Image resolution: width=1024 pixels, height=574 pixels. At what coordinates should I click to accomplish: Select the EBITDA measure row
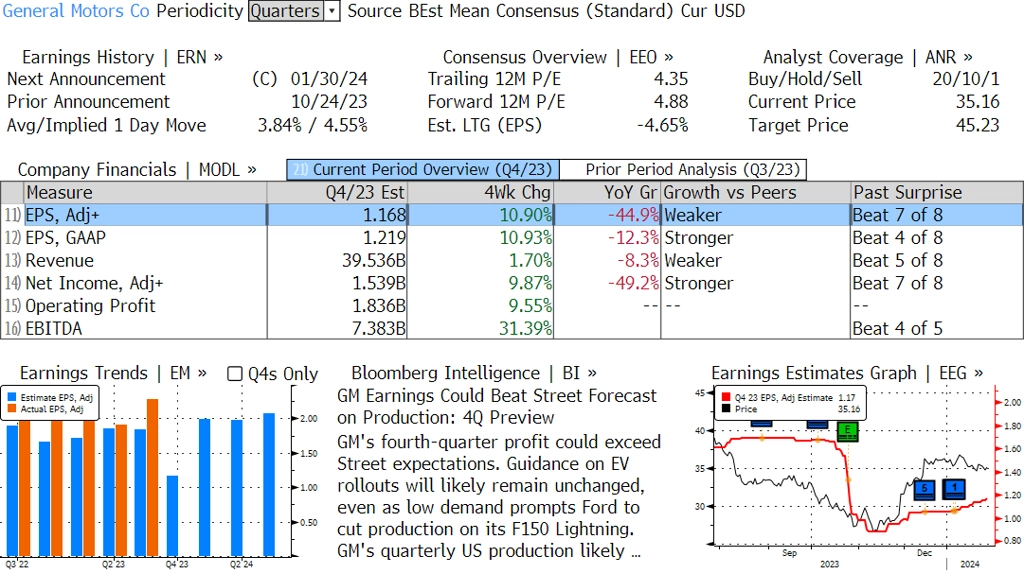tap(512, 328)
